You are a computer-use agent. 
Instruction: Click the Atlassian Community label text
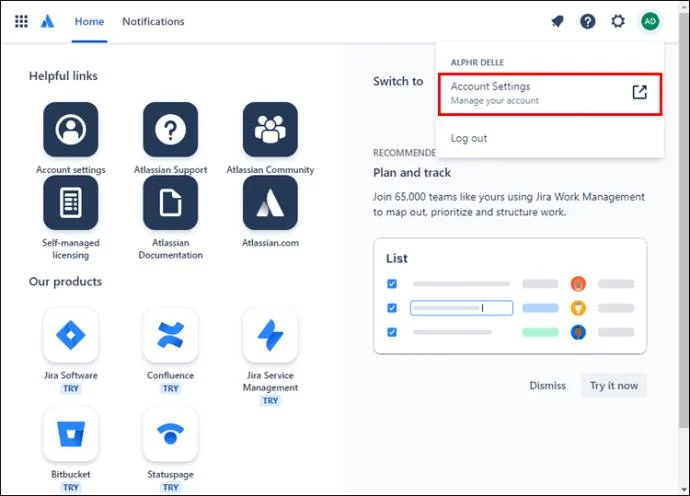tap(270, 169)
